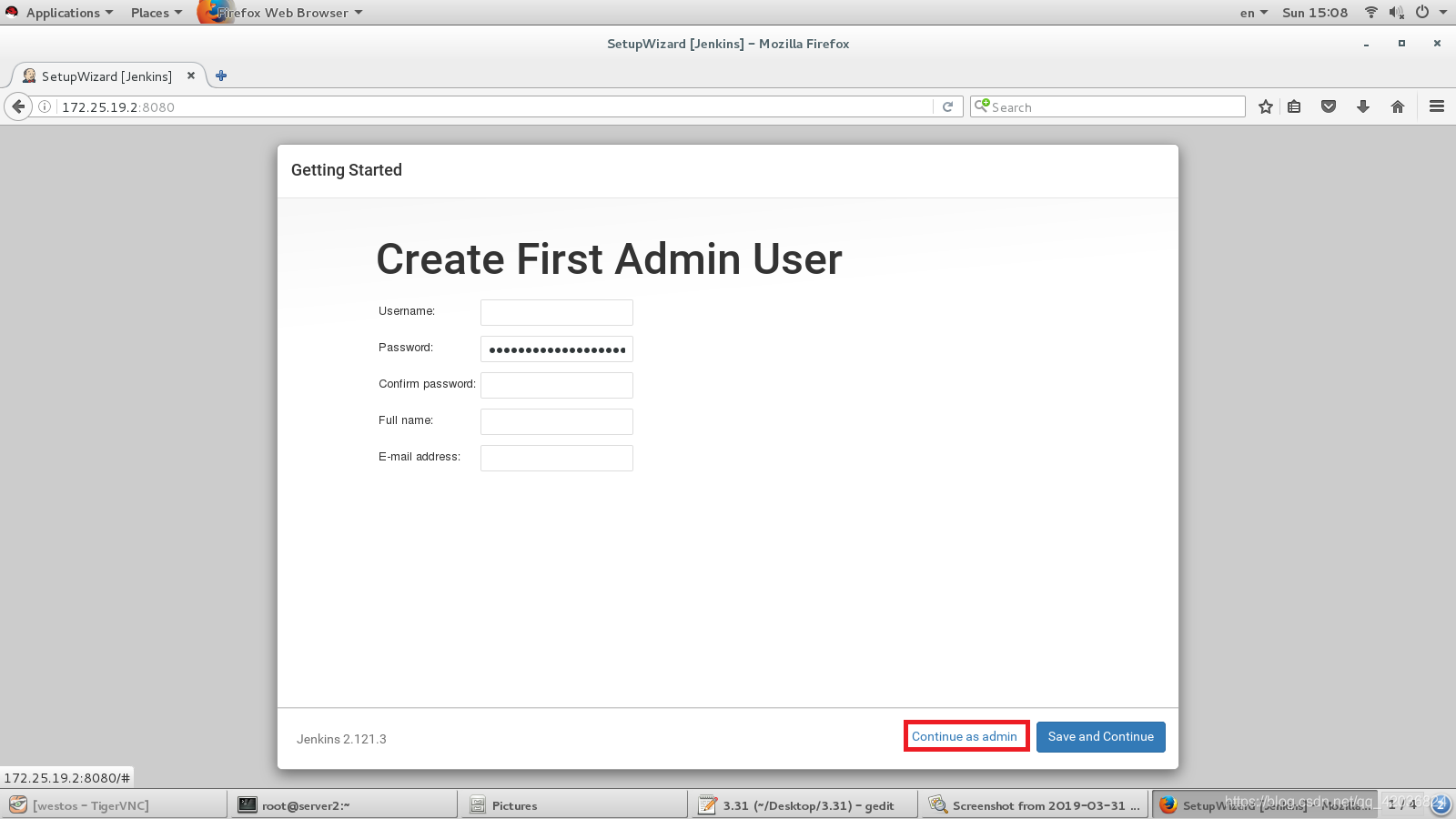The width and height of the screenshot is (1456, 819).
Task: Open the network Wi-Fi status icon
Action: [x=1370, y=12]
